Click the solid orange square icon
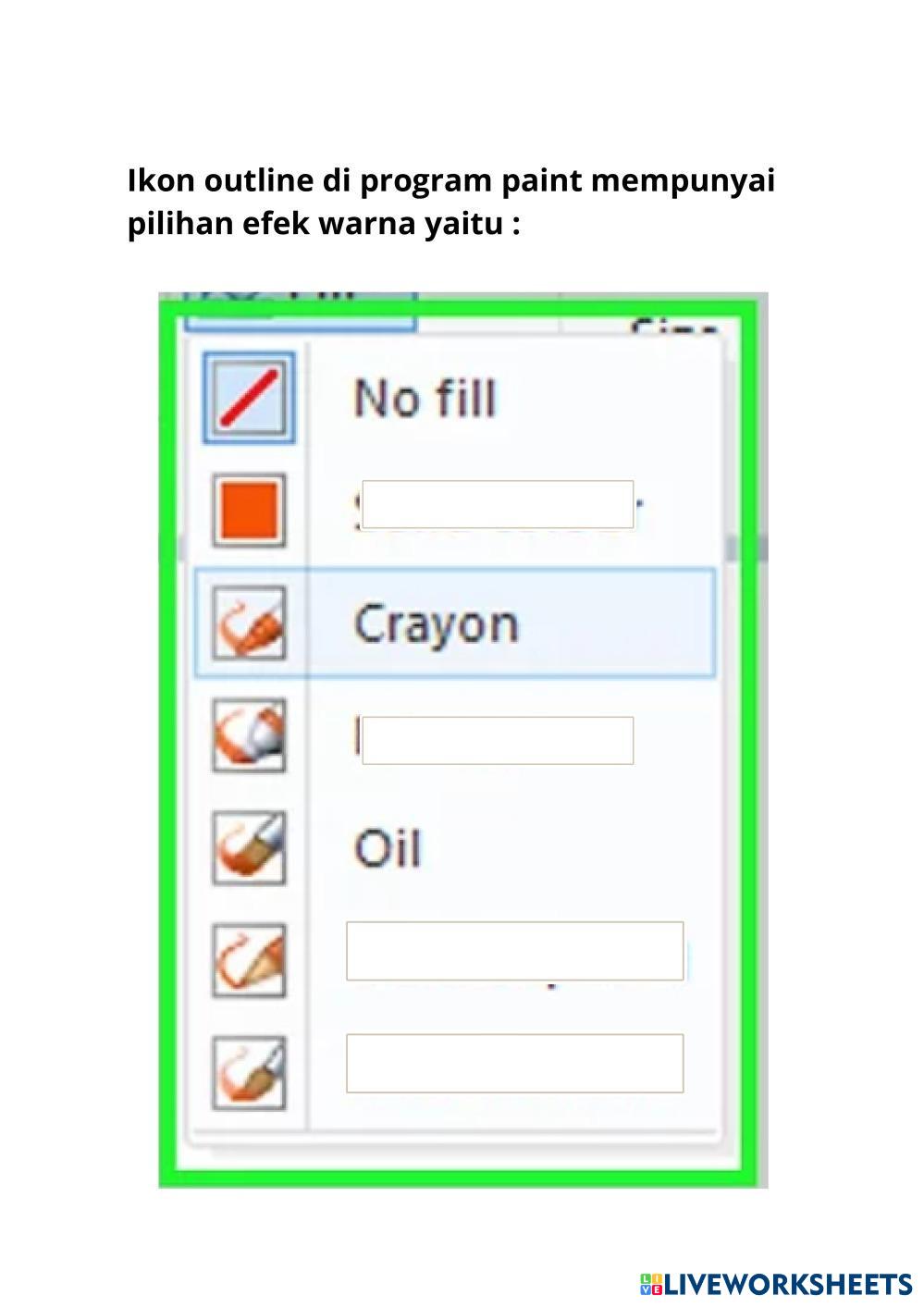 coord(249,510)
